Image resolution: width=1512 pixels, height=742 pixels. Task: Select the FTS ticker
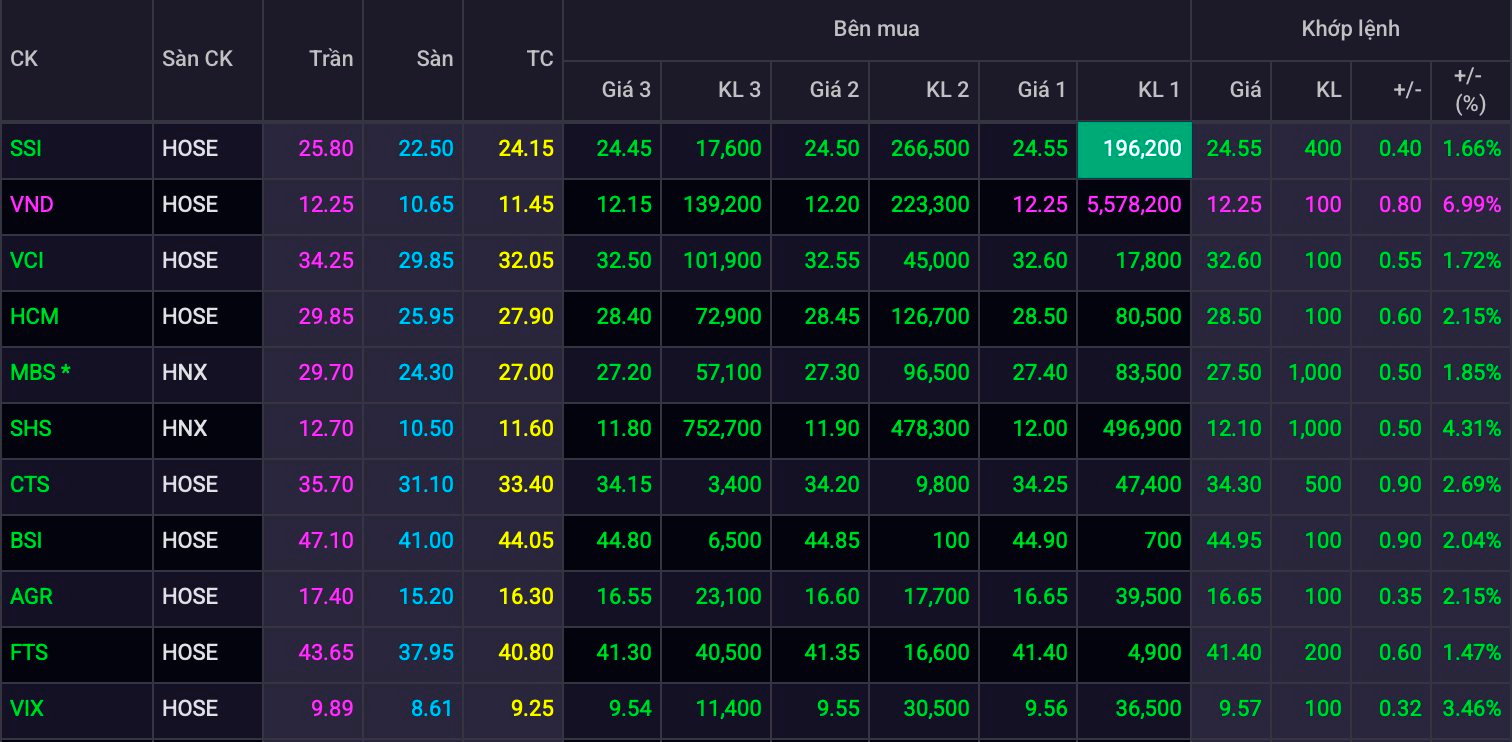pos(29,653)
